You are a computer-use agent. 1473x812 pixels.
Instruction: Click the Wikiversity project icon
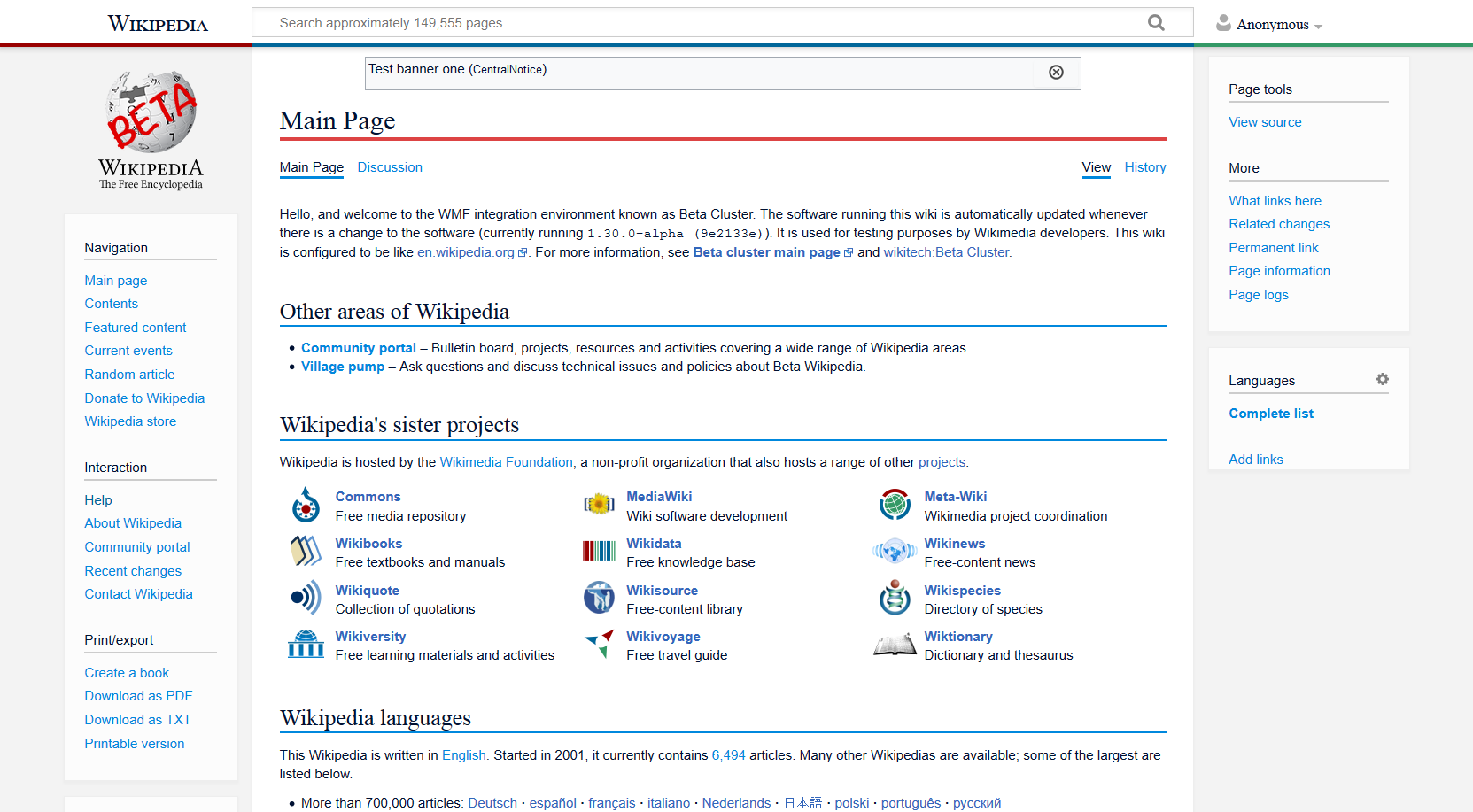coord(306,644)
